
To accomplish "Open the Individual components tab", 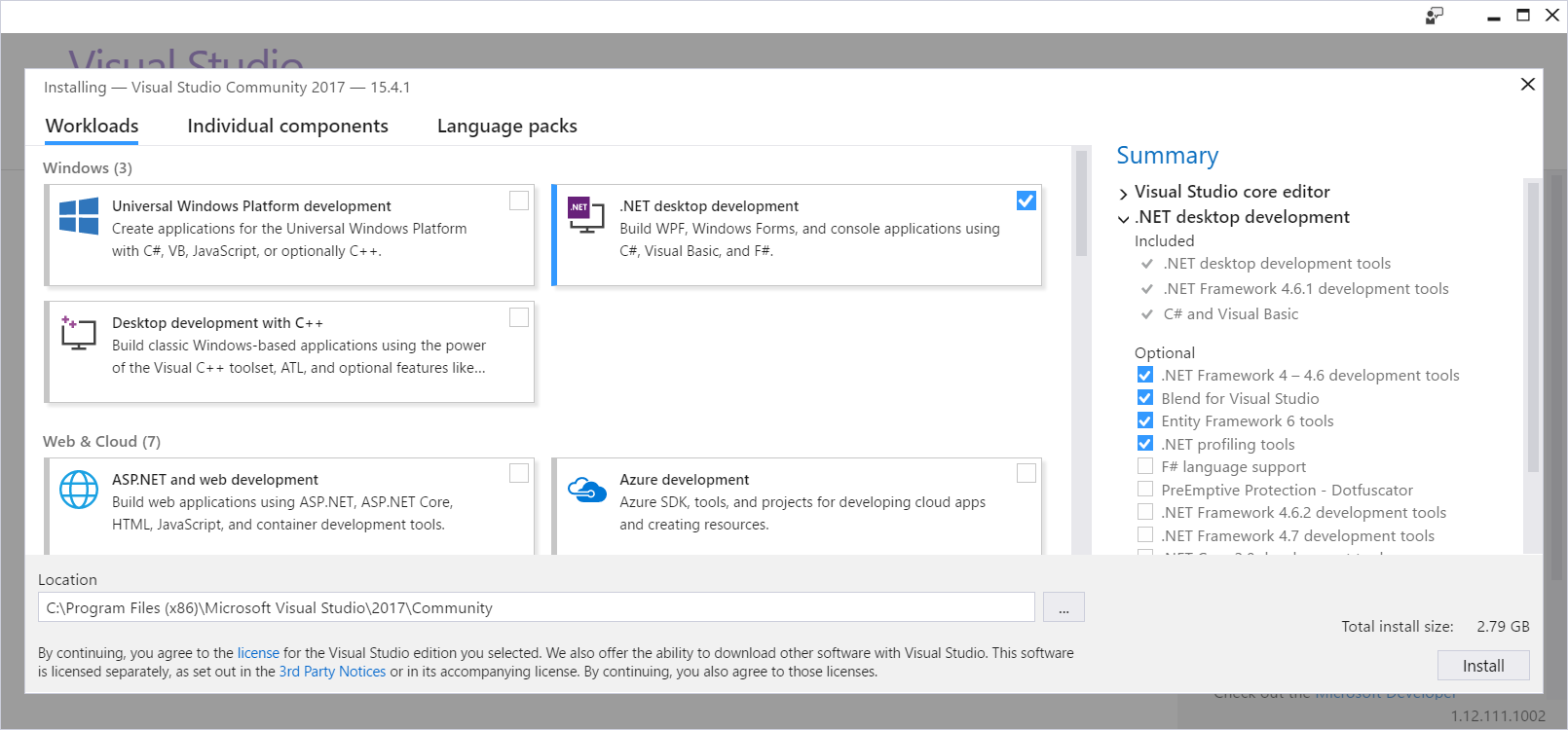I will 287,127.
